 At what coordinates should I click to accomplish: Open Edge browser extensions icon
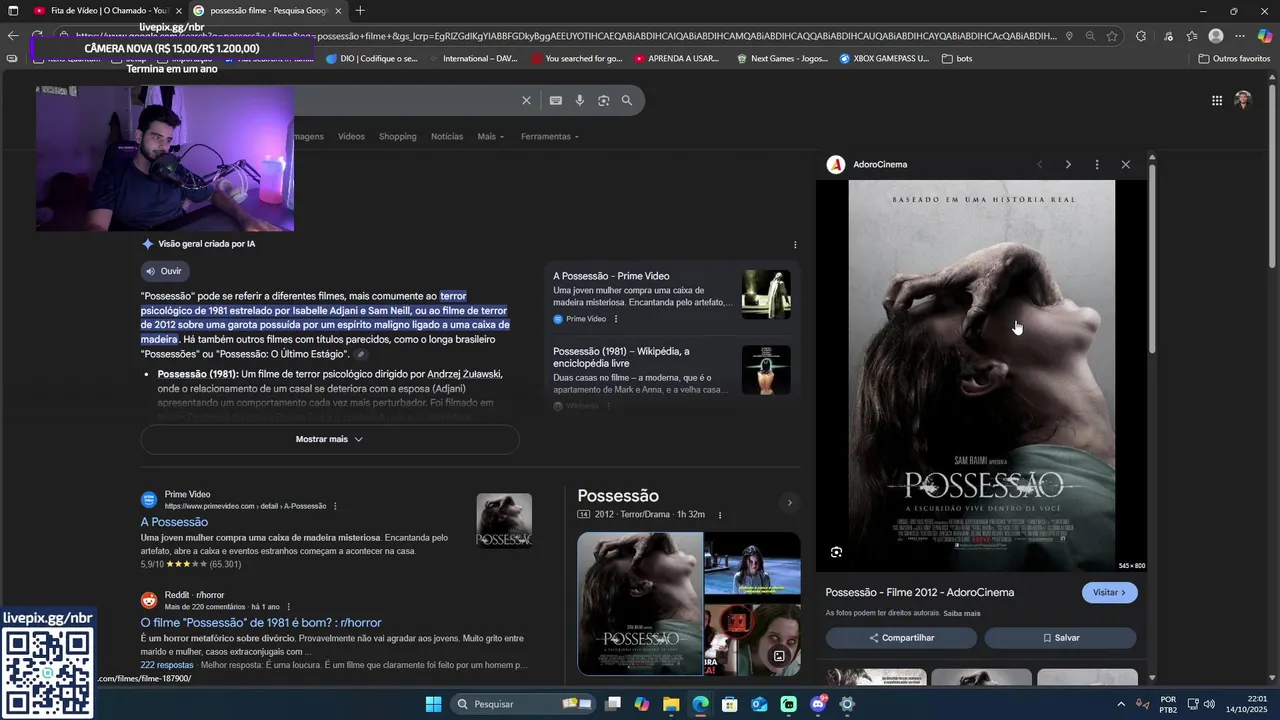click(1141, 36)
